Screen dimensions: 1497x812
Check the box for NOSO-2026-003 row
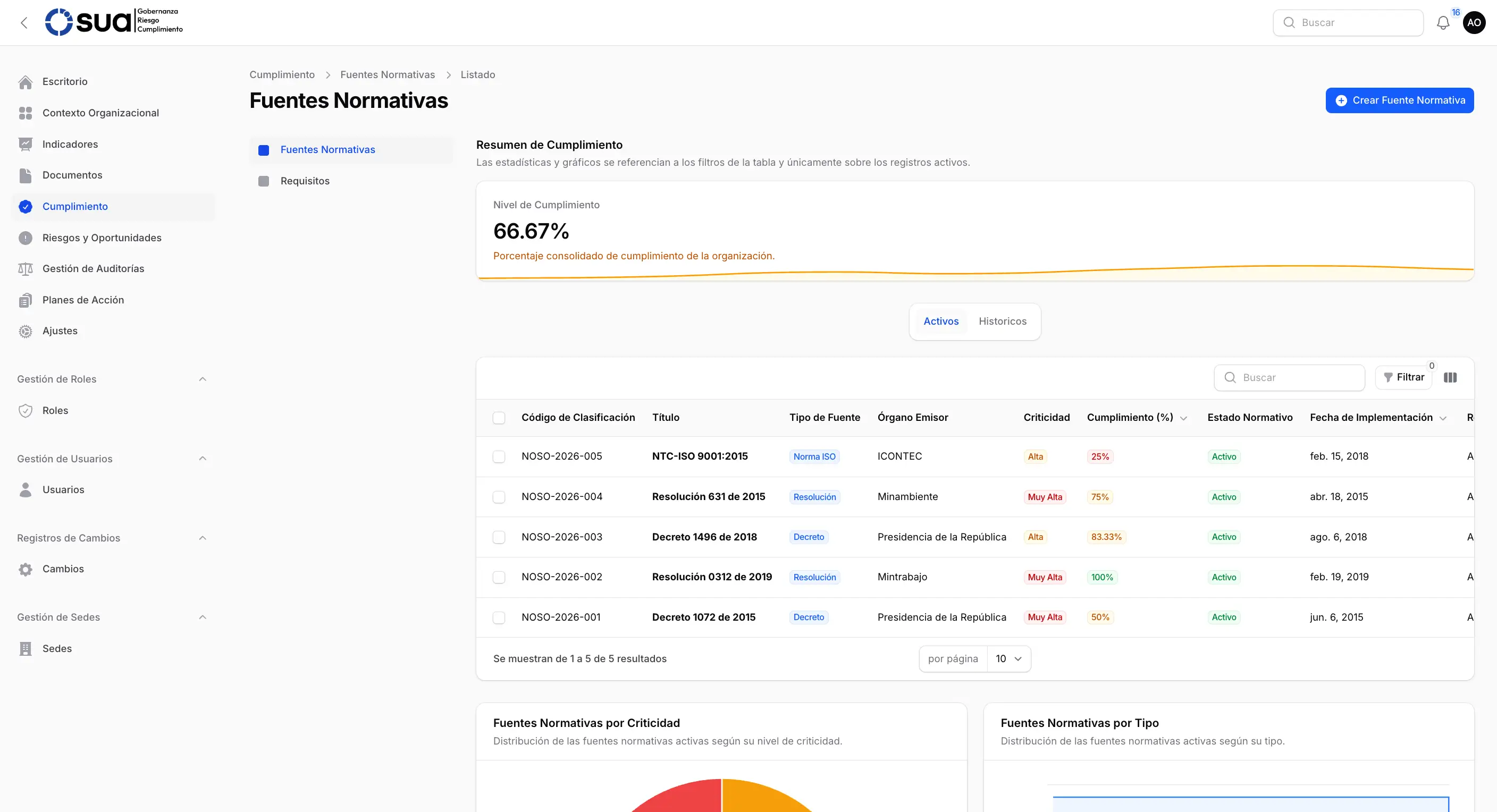coord(499,537)
